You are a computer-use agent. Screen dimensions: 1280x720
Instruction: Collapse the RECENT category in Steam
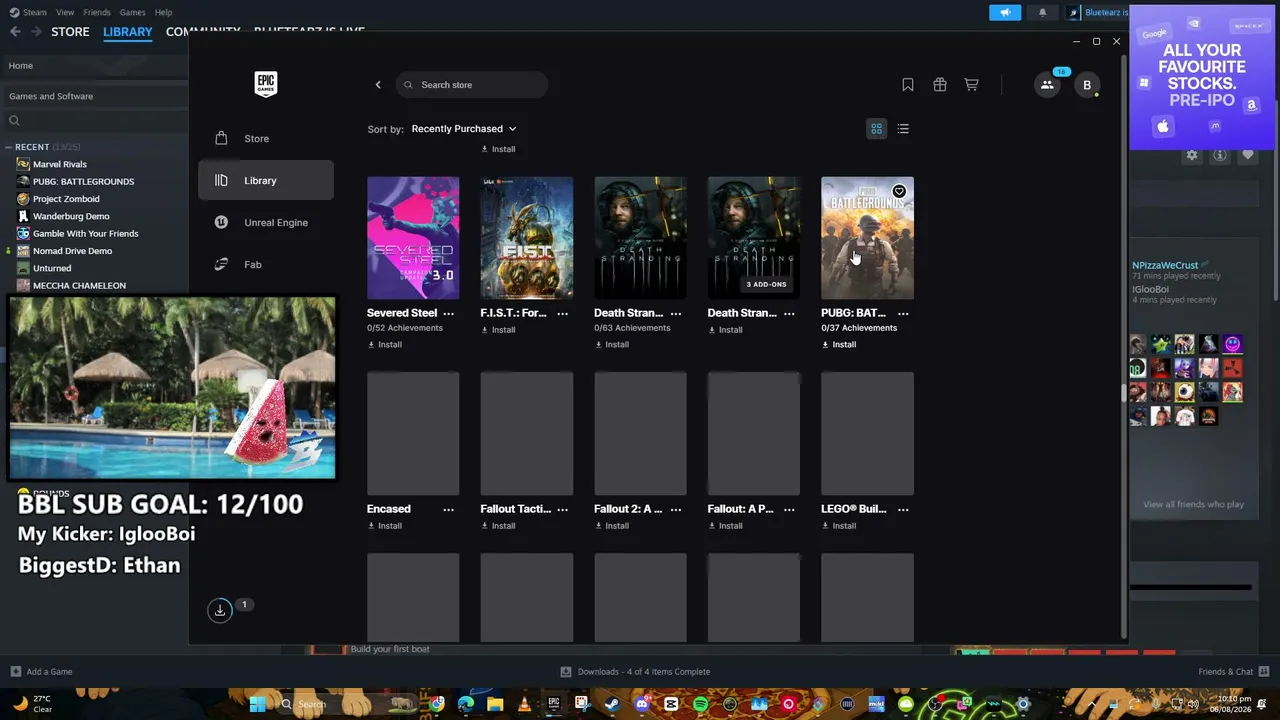click(x=8, y=147)
